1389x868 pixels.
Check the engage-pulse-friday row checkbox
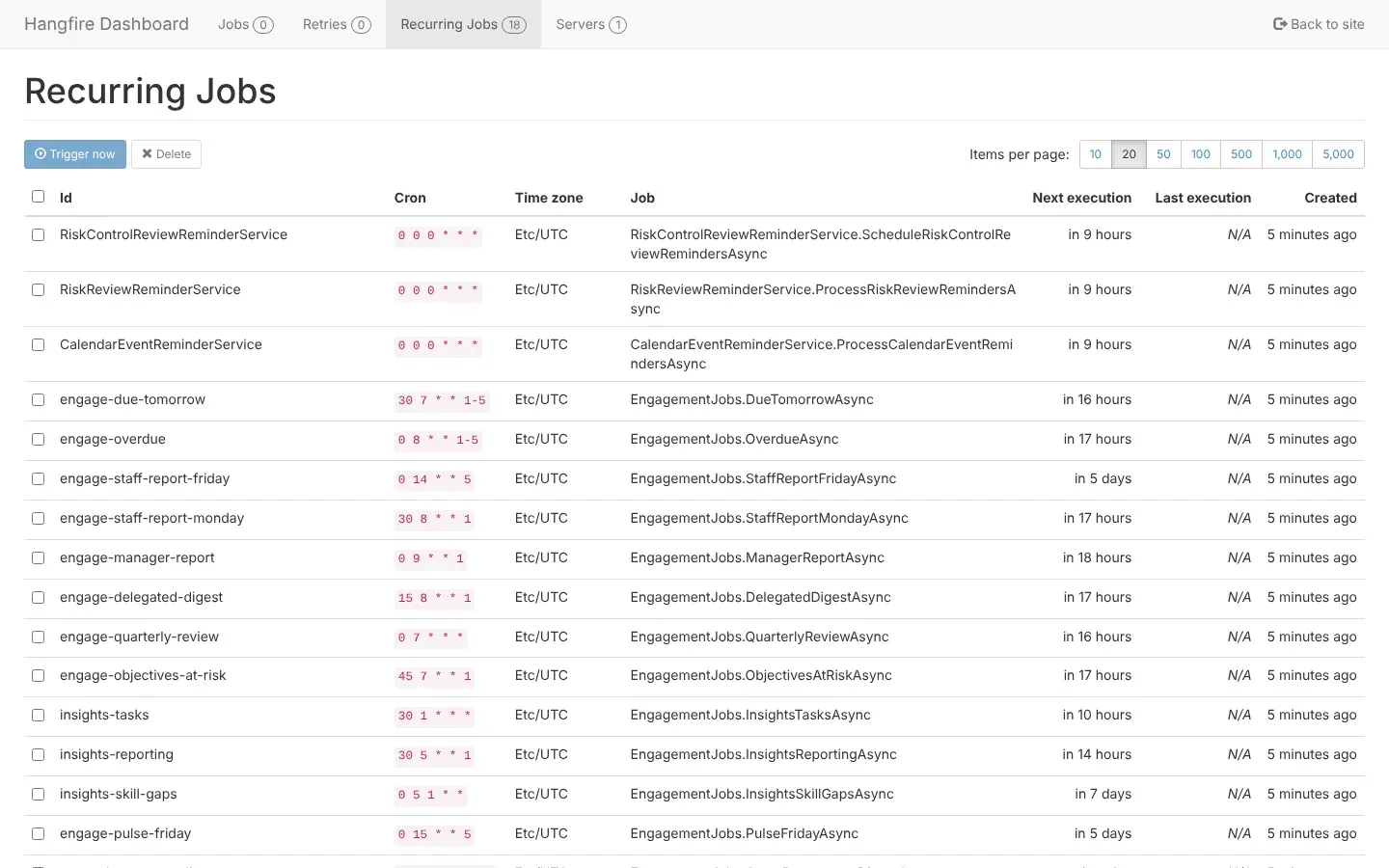(x=39, y=833)
